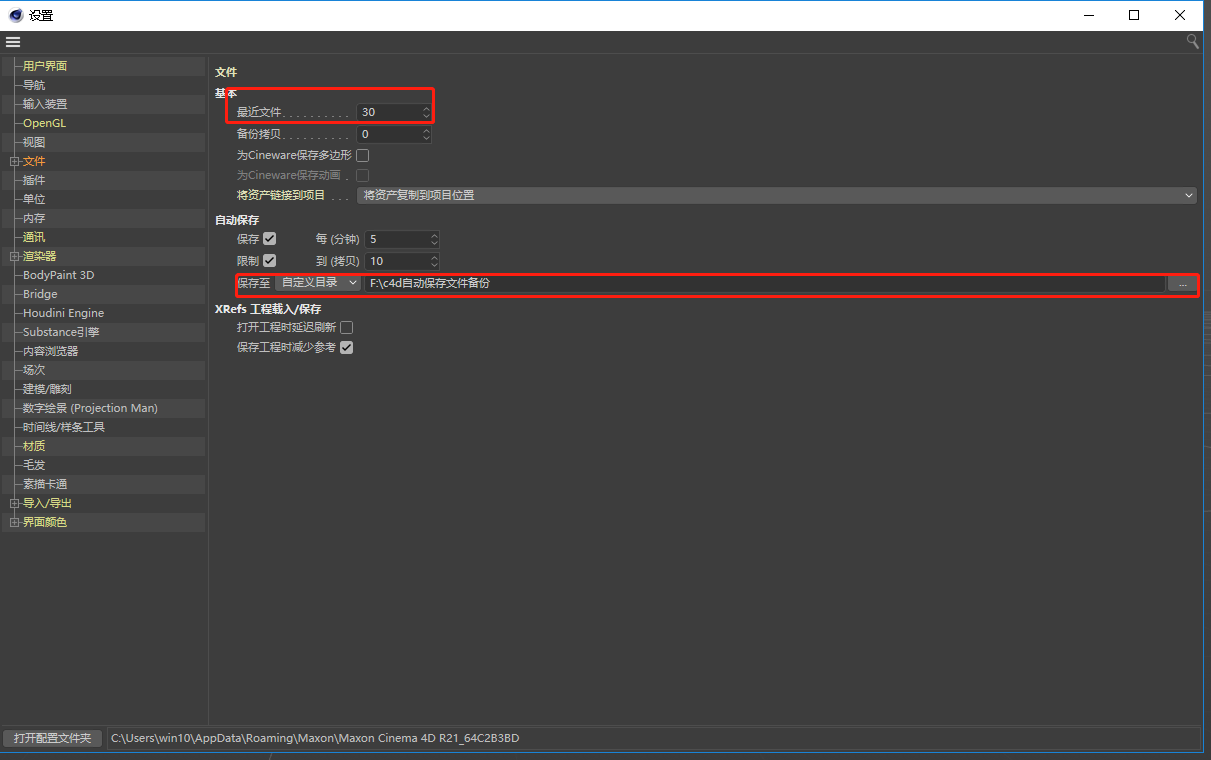Toggle 为Cineware保存动画 checkbox
The image size is (1211, 760).
pyautogui.click(x=363, y=175)
